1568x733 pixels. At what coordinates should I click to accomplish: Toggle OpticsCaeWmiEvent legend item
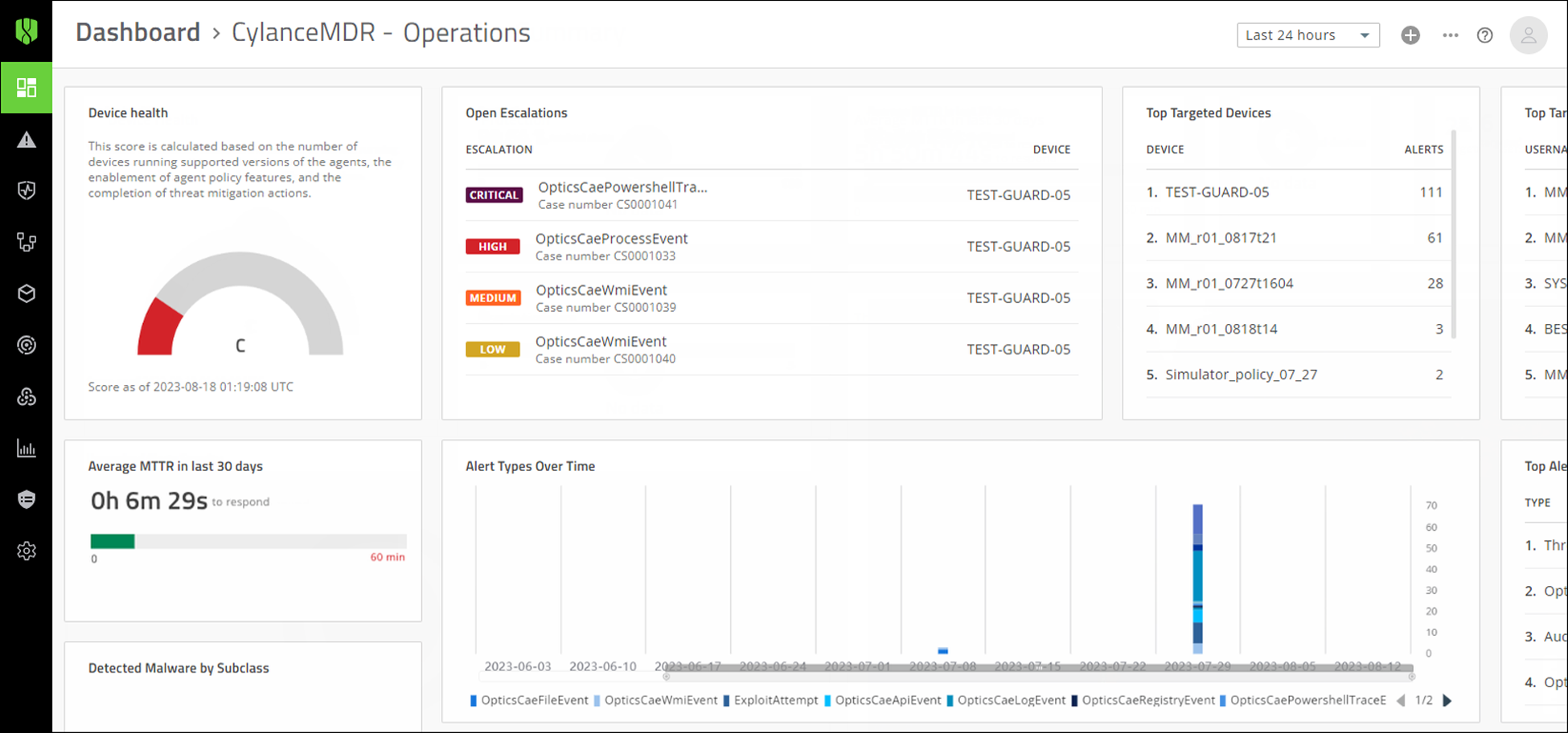[x=655, y=700]
